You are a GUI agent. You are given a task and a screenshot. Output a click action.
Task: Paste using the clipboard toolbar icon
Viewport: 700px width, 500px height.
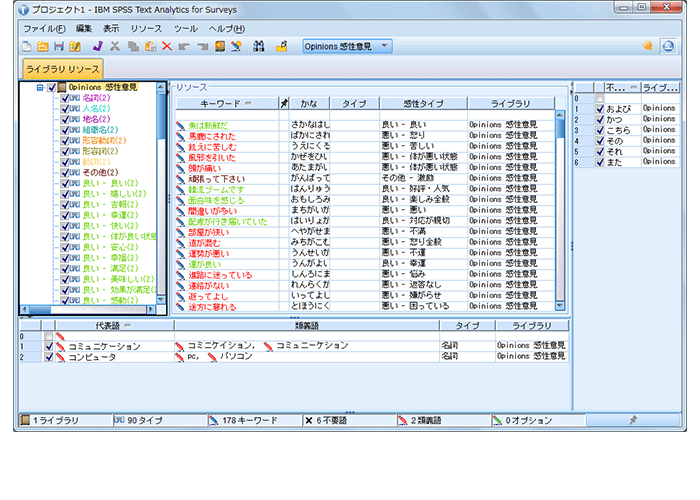pyautogui.click(x=150, y=46)
